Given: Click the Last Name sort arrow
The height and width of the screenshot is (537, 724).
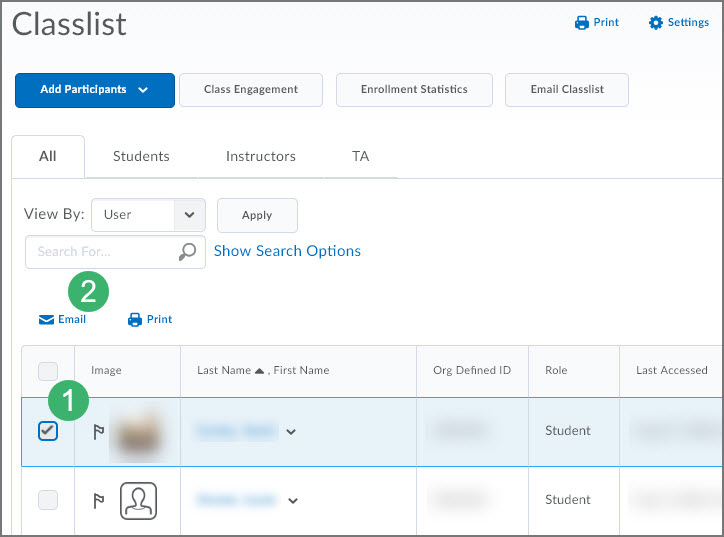Looking at the screenshot, I should click(x=259, y=371).
